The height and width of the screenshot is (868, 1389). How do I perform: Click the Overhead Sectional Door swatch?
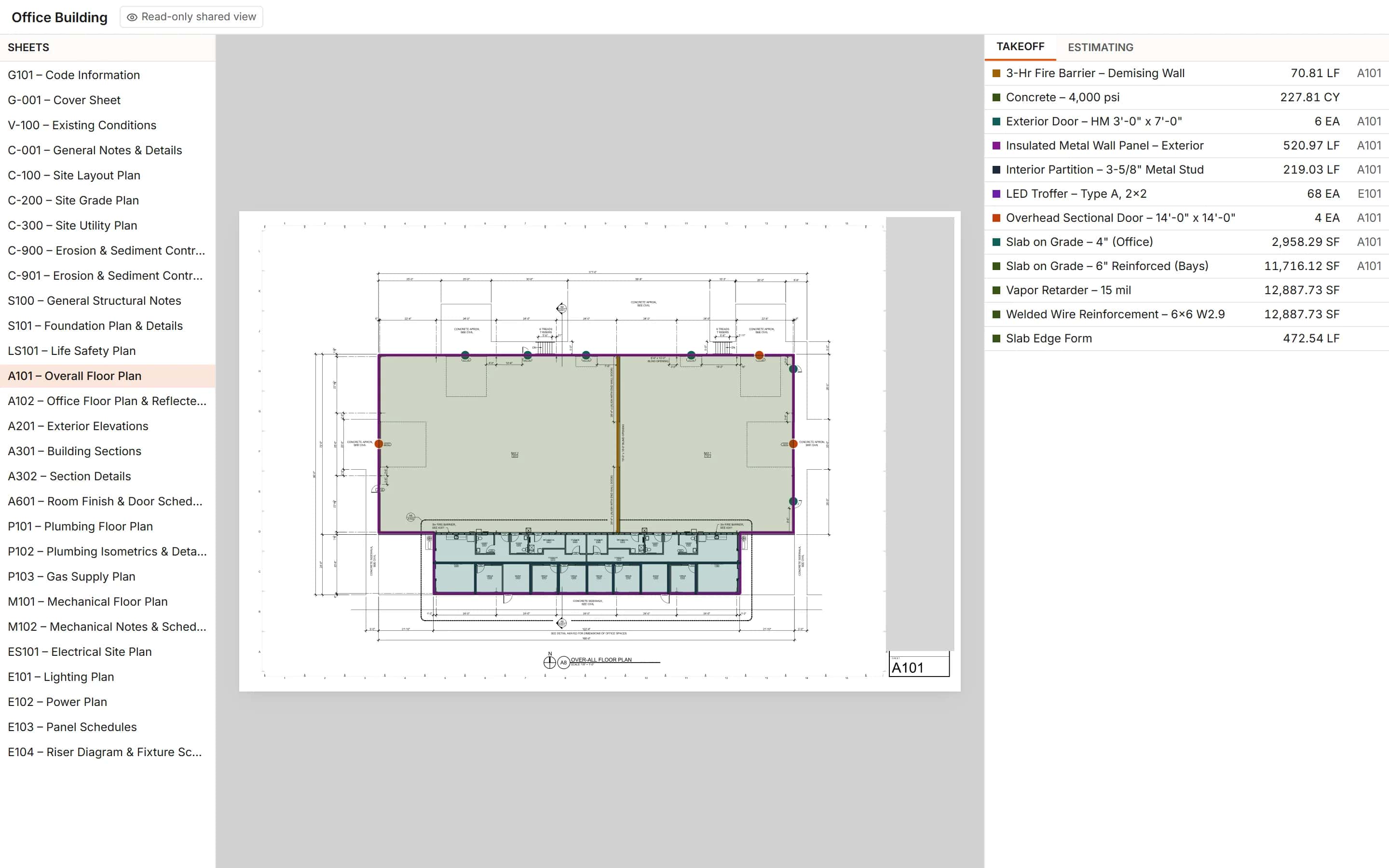(x=996, y=218)
